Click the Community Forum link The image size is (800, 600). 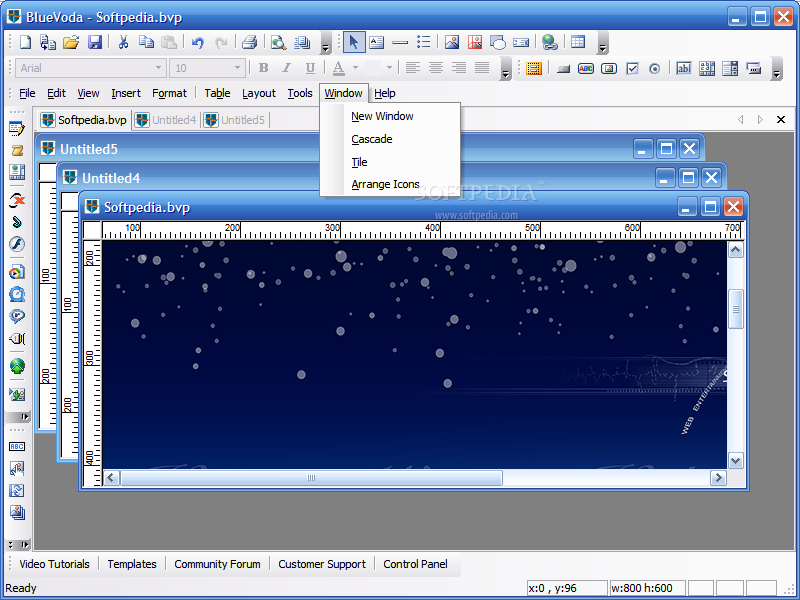217,564
